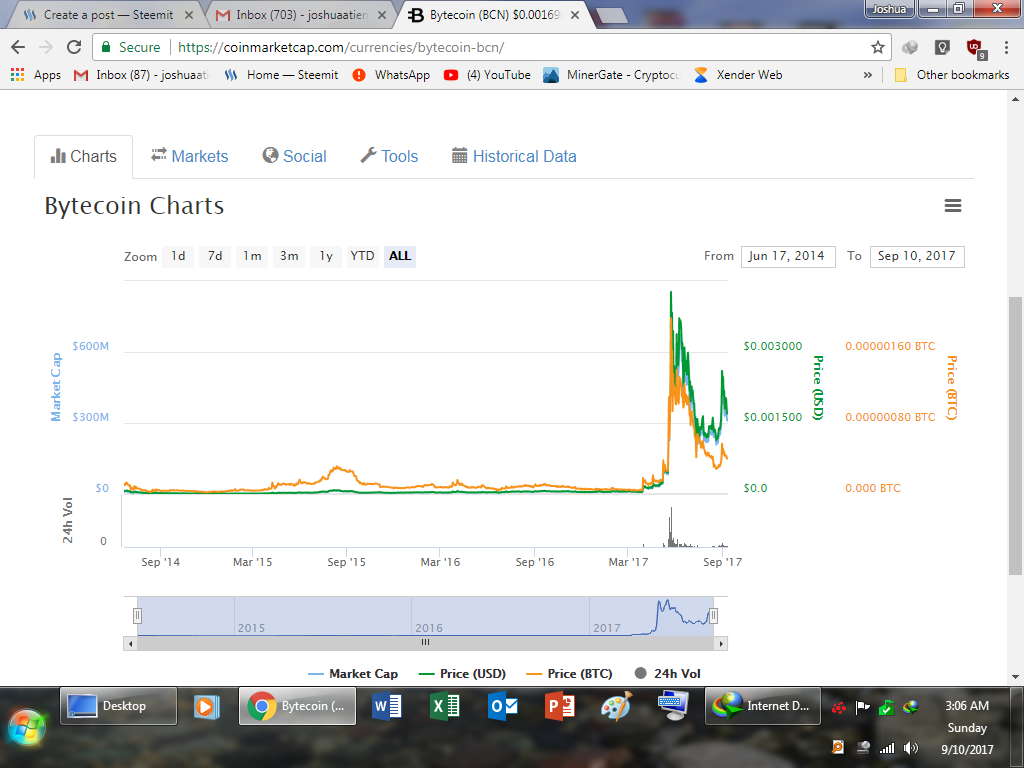Set chart zoom to 1m

click(x=252, y=256)
